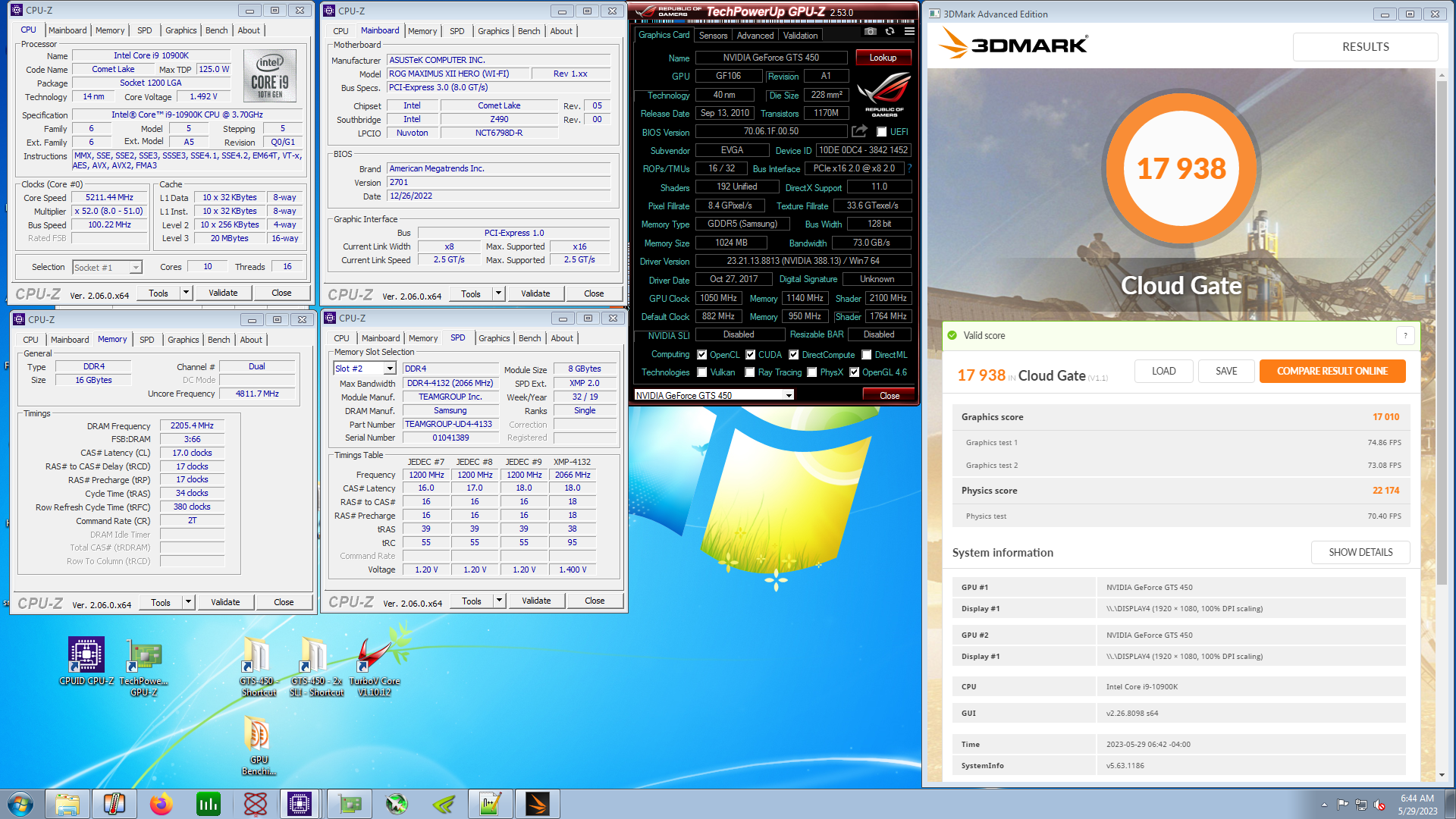
Task: Toggle the DirectML checkbox
Action: coord(866,354)
